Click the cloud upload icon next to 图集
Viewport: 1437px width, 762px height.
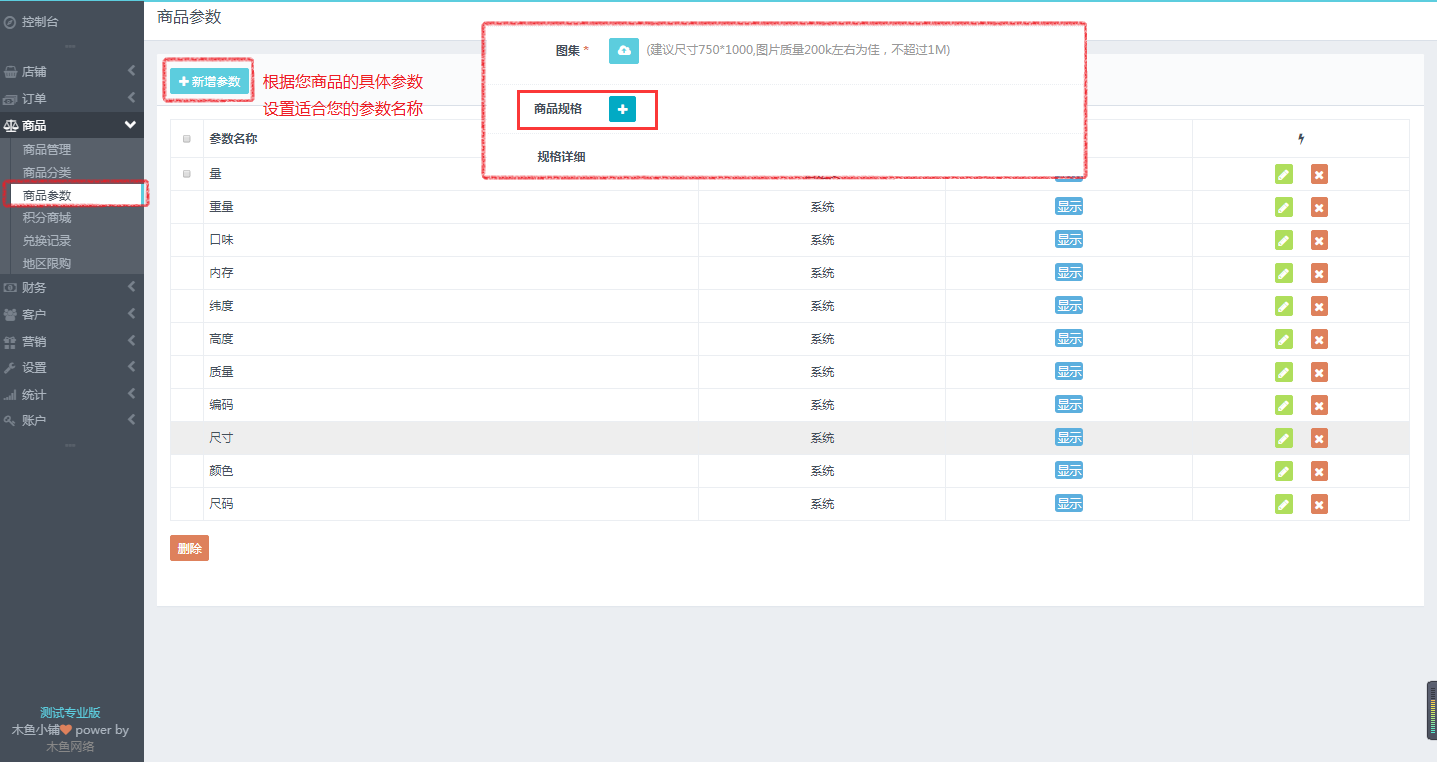[x=623, y=51]
